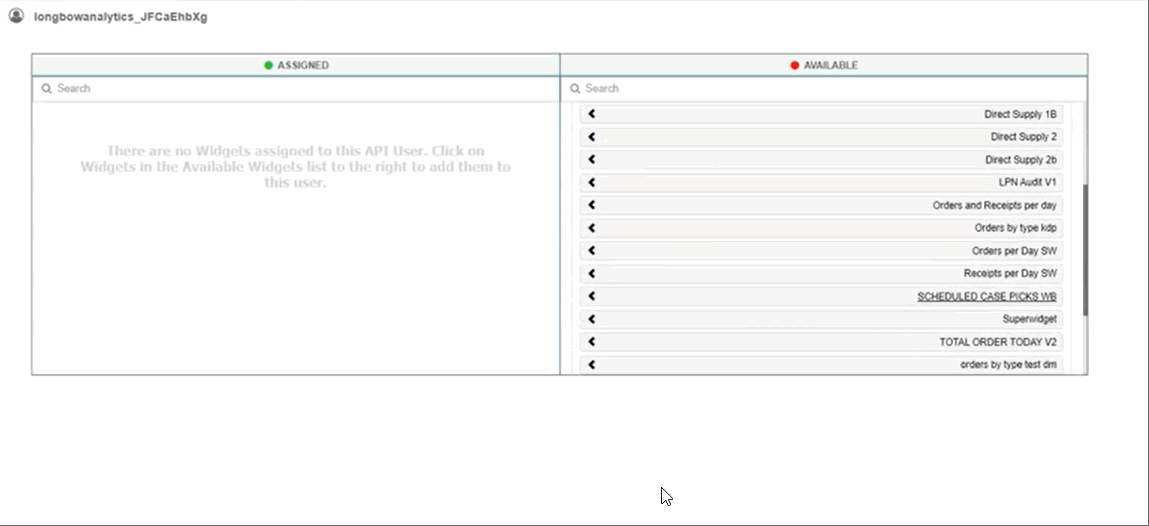The height and width of the screenshot is (526, 1149).
Task: Click the arrow icon for Orders by type kdp
Action: 591,228
